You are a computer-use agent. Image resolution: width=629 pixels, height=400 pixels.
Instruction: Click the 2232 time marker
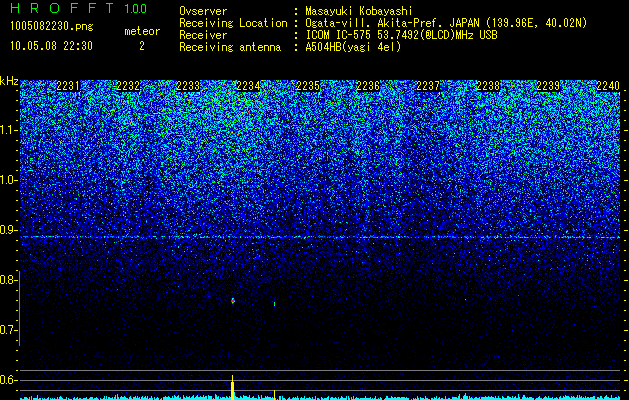(x=128, y=86)
